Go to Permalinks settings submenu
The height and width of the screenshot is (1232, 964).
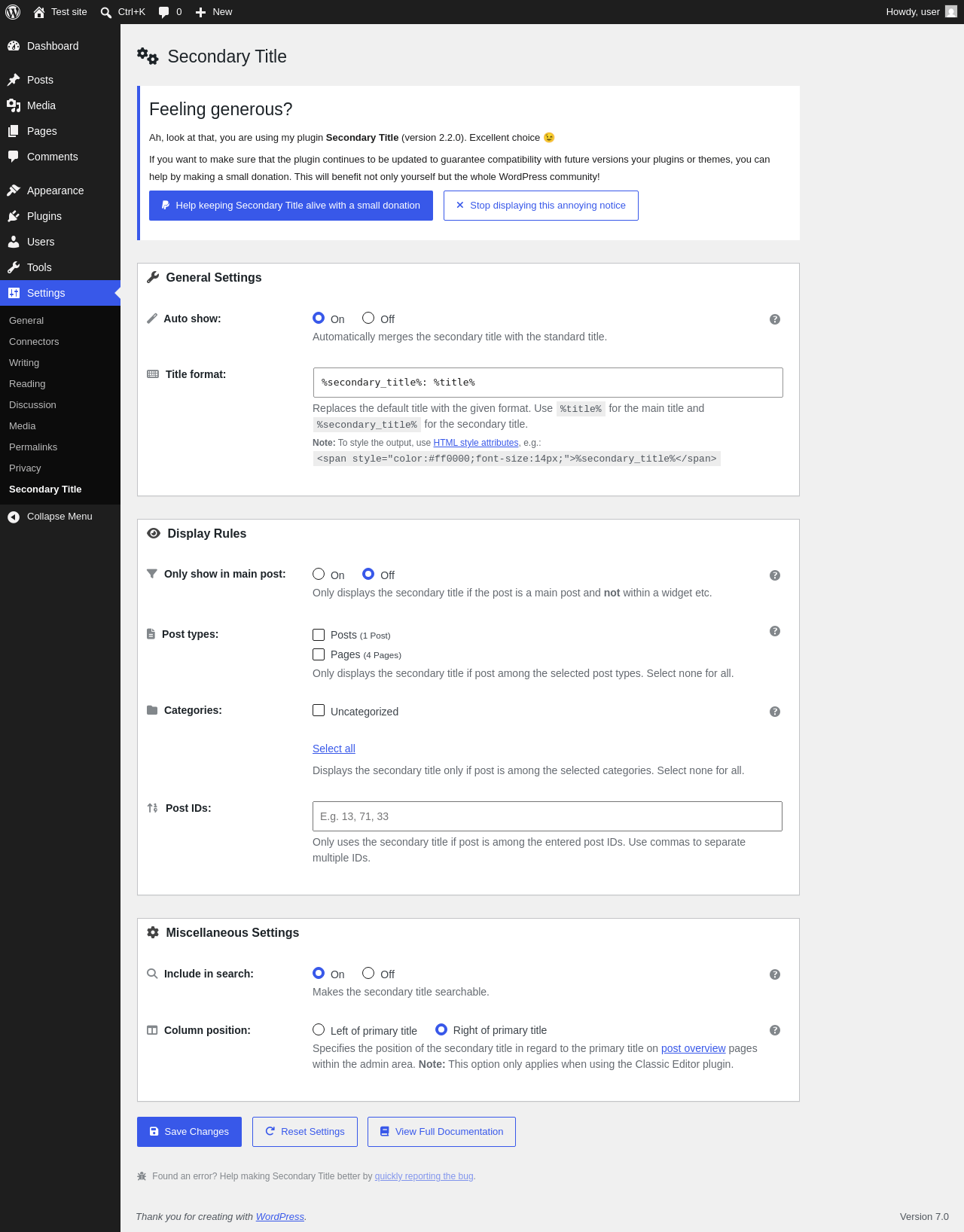(x=33, y=447)
